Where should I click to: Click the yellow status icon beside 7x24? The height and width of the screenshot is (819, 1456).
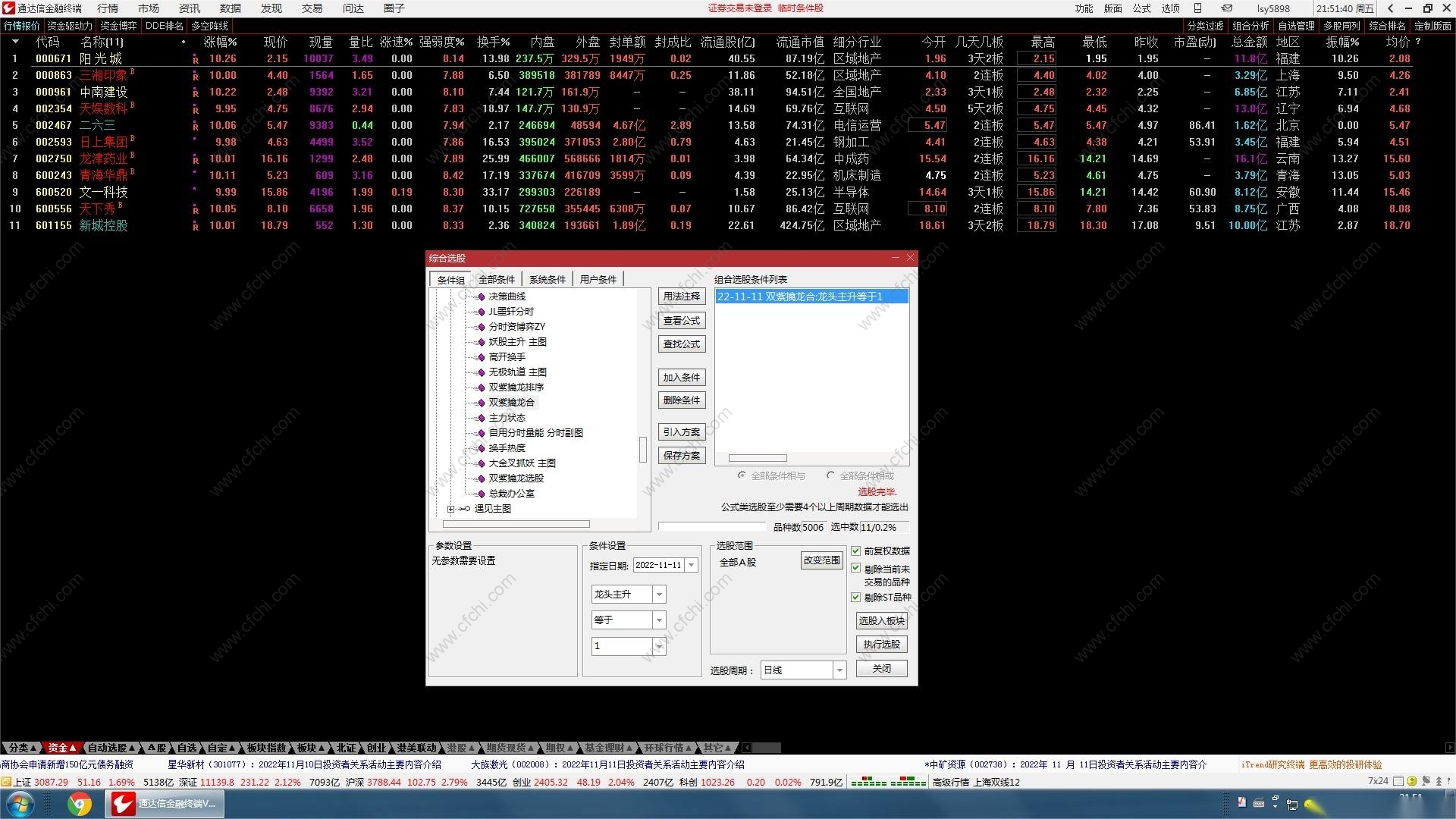tap(1412, 780)
